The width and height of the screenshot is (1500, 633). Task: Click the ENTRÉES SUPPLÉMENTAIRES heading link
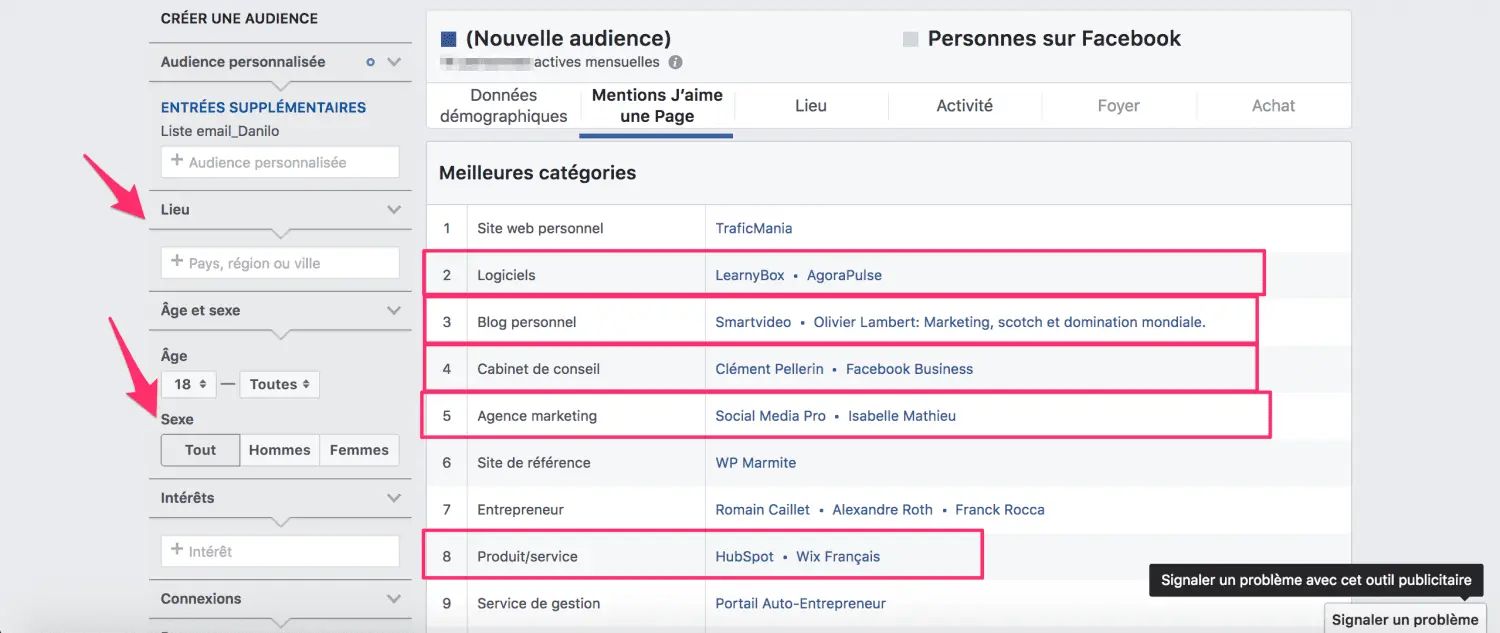coord(263,108)
